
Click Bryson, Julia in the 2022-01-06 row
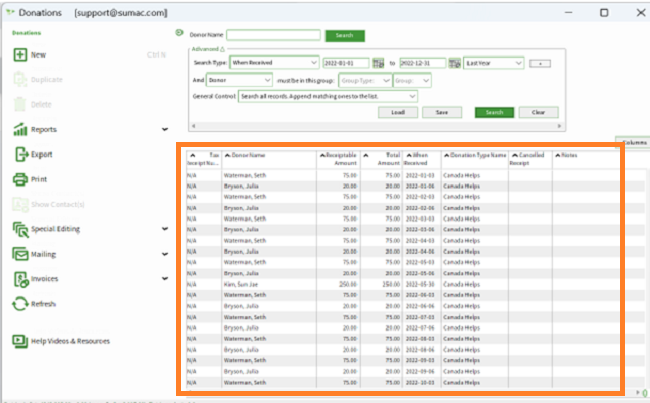pyautogui.click(x=241, y=186)
